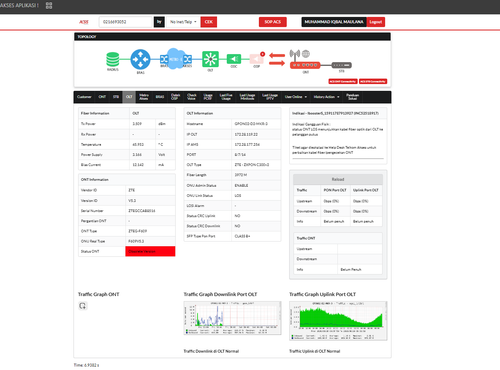
Task: Click the Uplink Port OLT column header
Action: coord(366,190)
